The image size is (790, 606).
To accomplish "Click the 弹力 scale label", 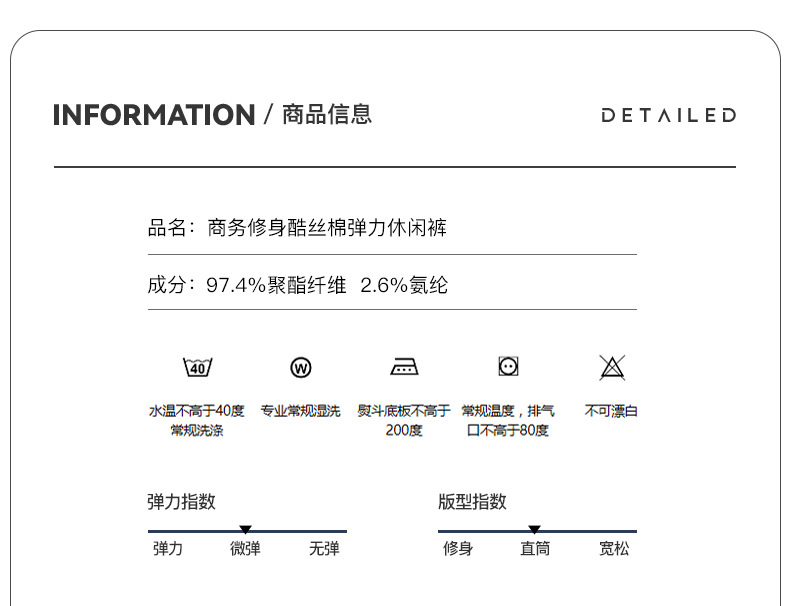I will (168, 548).
